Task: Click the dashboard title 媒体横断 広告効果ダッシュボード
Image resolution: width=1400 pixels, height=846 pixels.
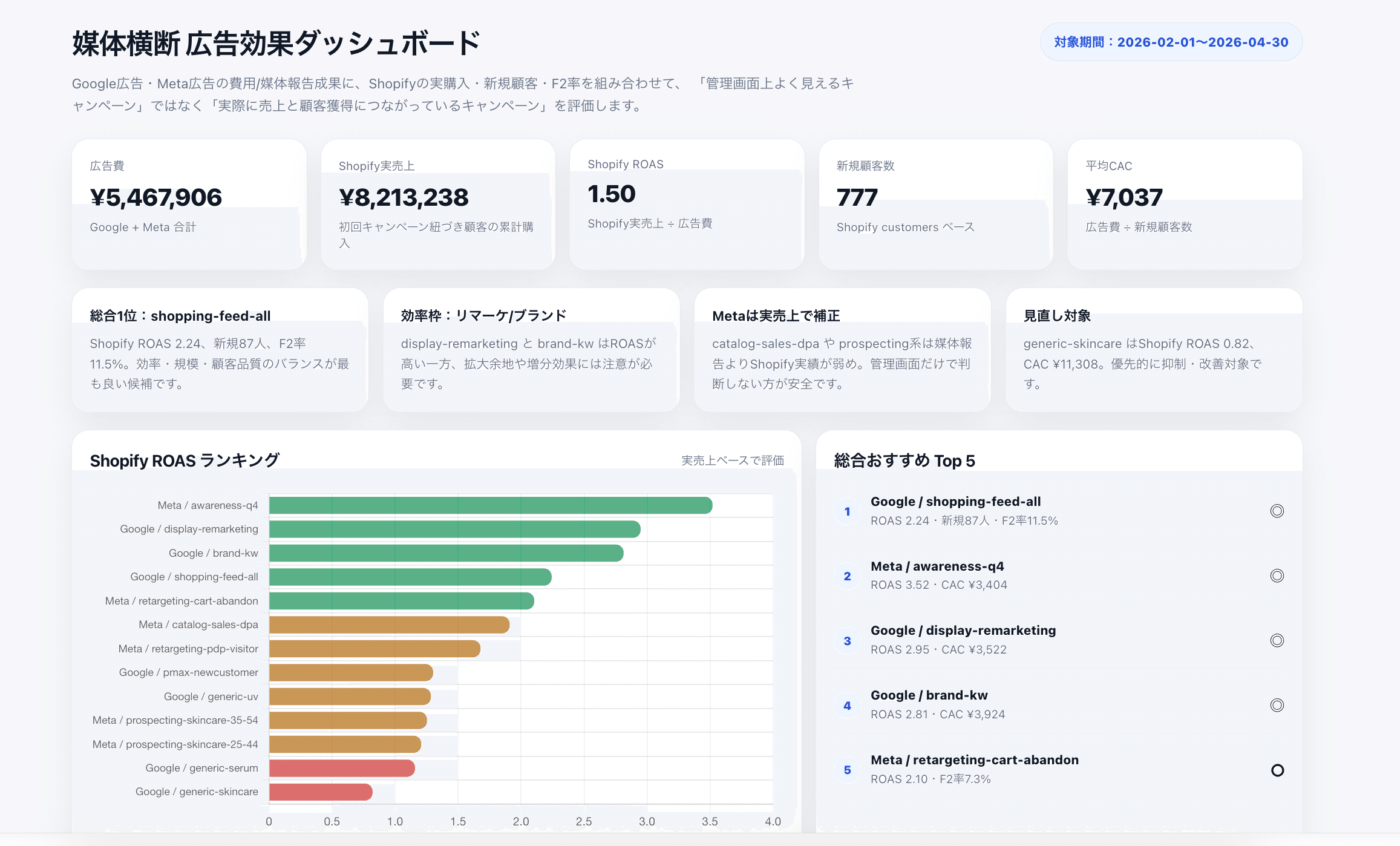Action: pos(276,44)
